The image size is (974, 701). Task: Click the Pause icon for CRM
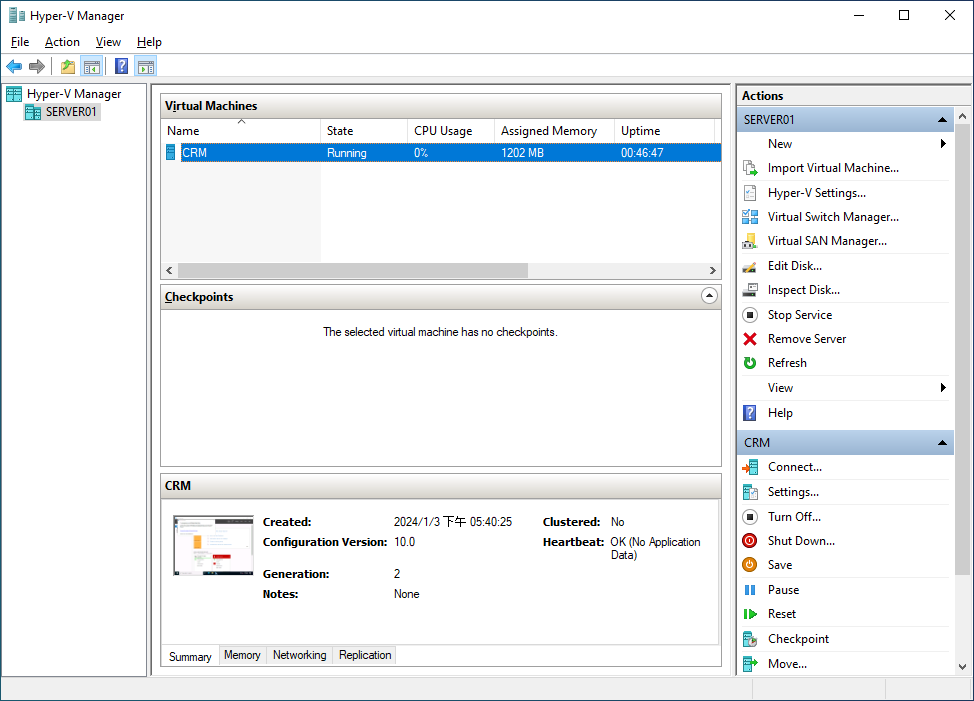(750, 590)
